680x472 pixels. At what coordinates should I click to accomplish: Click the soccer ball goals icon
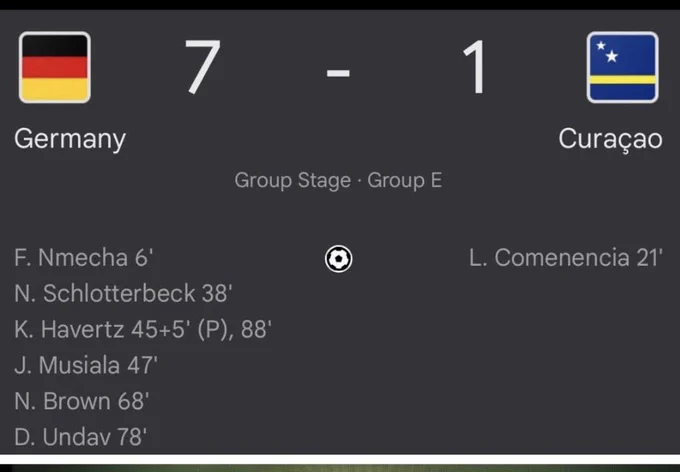(338, 259)
